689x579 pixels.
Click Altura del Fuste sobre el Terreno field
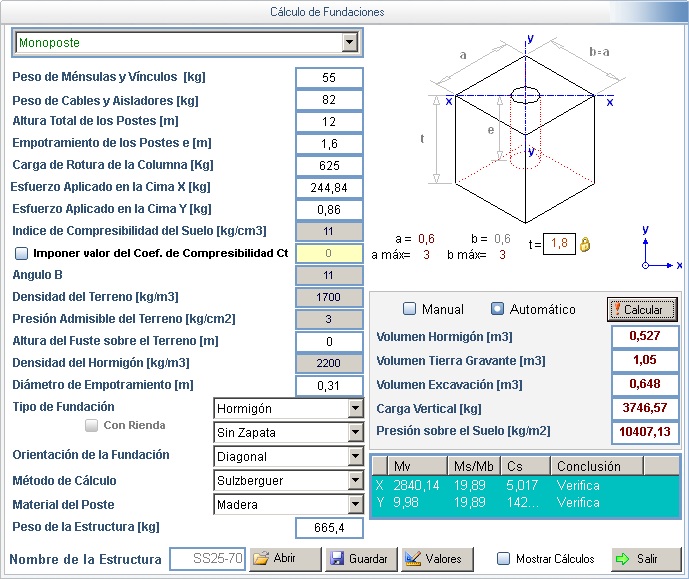point(329,341)
